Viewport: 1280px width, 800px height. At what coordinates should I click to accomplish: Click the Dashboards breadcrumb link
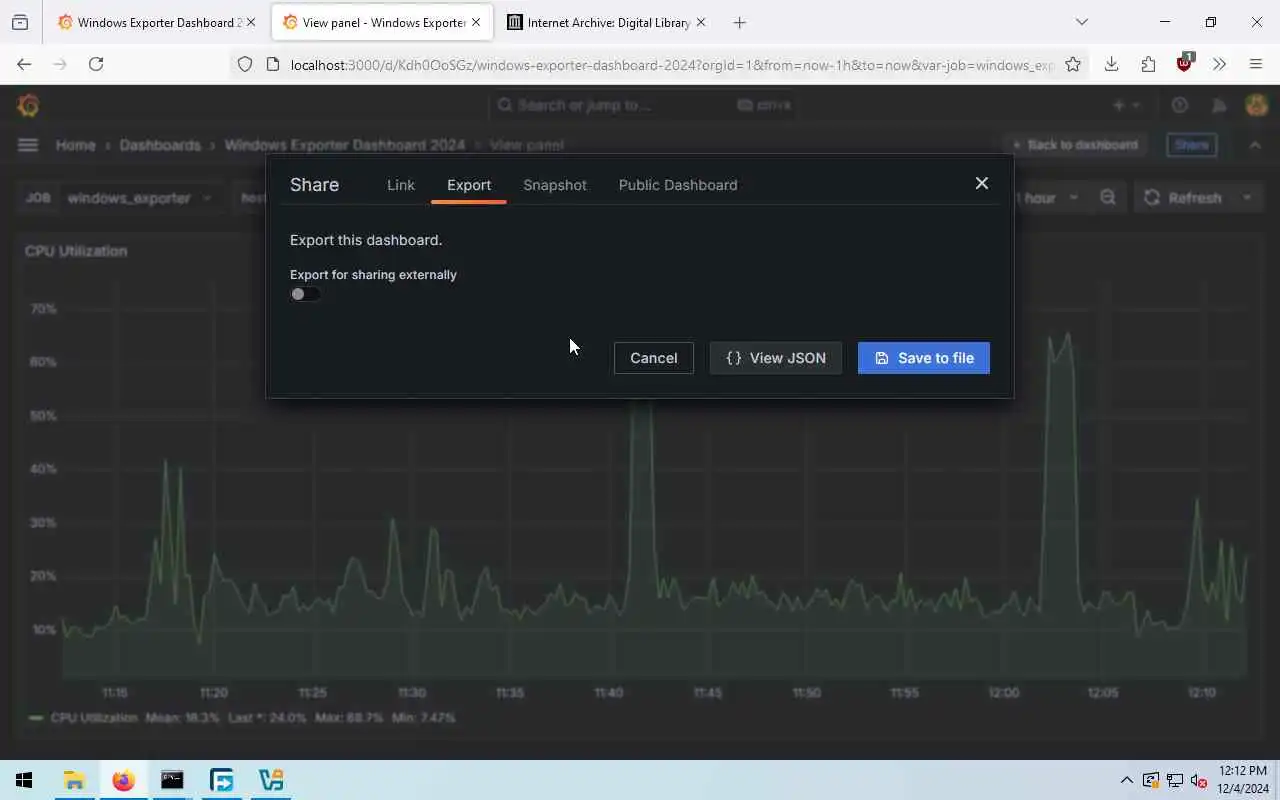[x=160, y=145]
